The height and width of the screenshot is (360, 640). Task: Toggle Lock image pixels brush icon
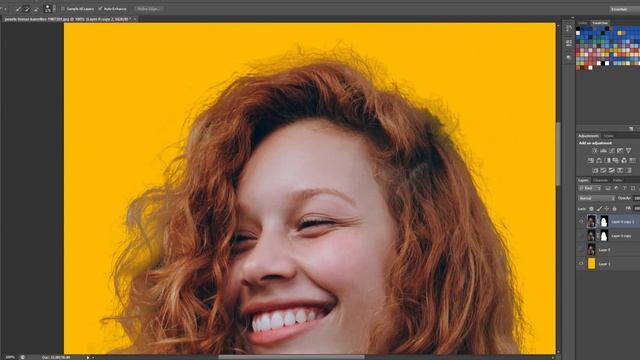tap(599, 208)
